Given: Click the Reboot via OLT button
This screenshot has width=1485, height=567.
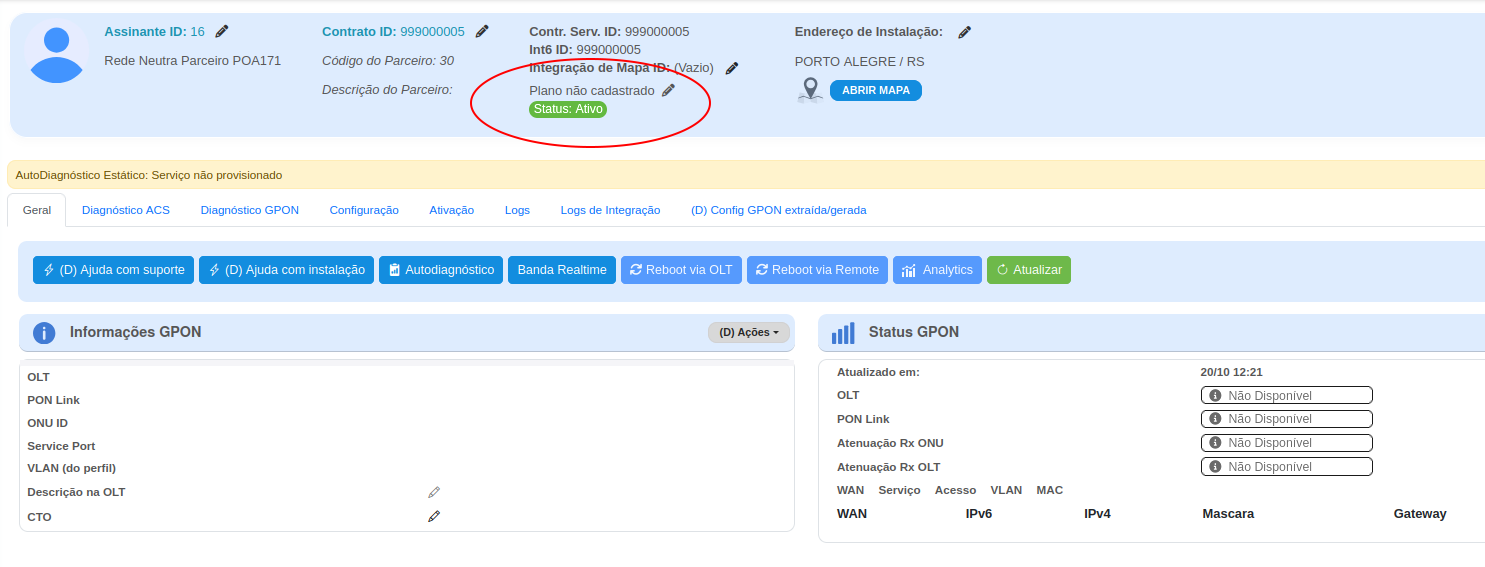Looking at the screenshot, I should coord(681,270).
